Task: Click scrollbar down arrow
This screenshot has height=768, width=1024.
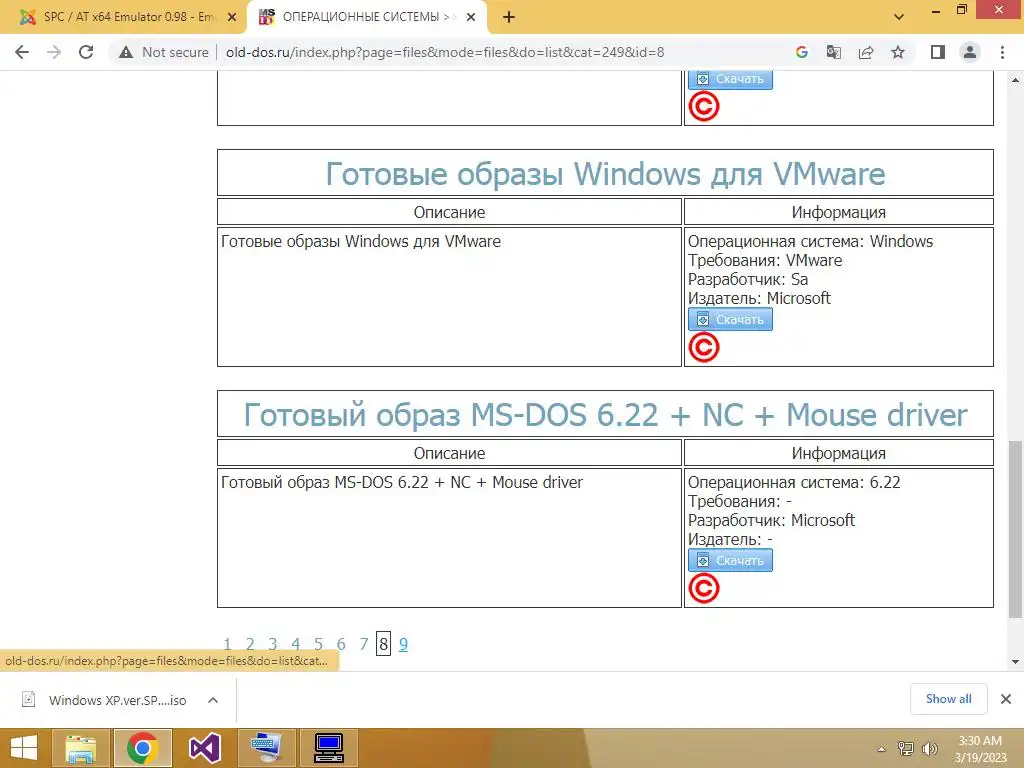Action: tap(1015, 662)
